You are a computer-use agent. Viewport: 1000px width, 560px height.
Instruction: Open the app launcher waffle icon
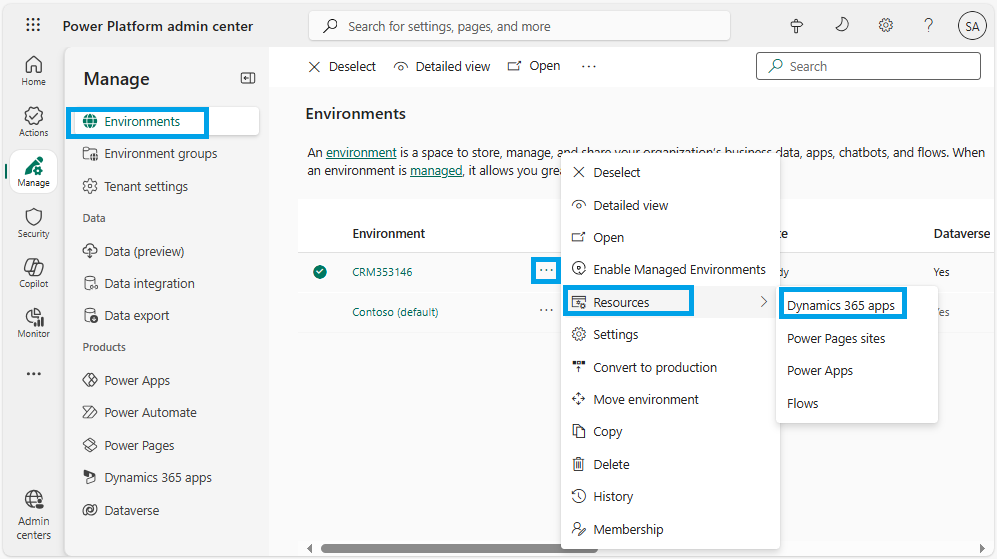(33, 26)
